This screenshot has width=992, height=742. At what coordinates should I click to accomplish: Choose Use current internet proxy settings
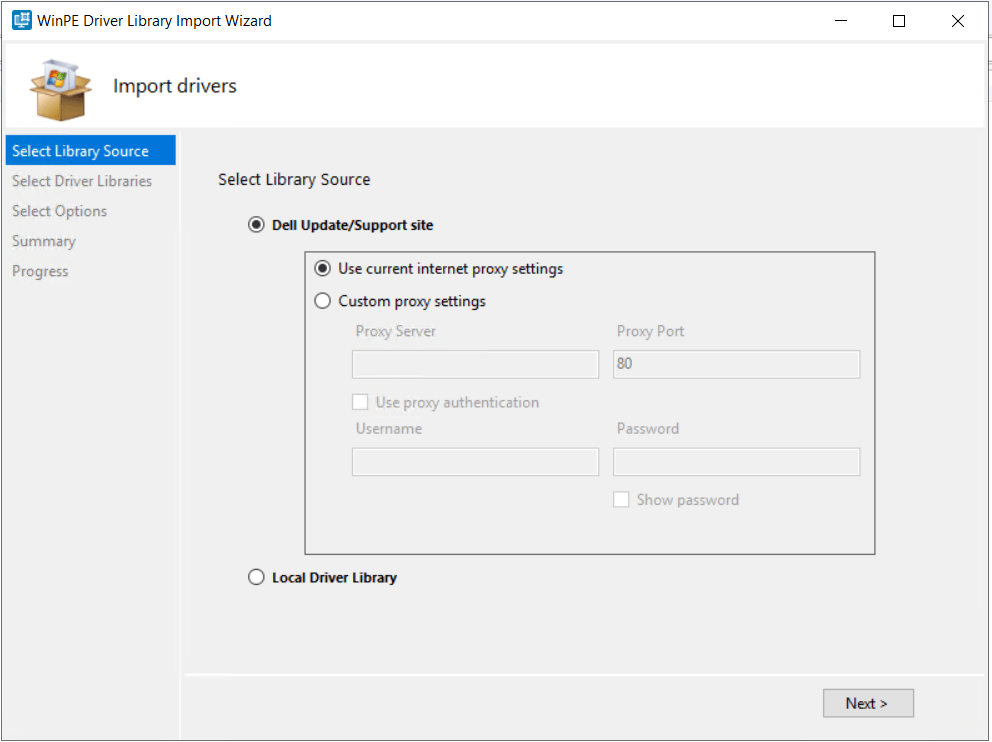322,268
